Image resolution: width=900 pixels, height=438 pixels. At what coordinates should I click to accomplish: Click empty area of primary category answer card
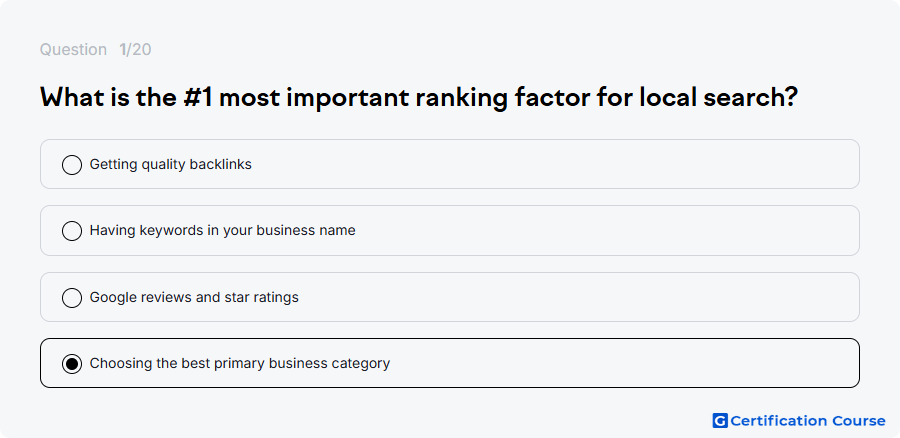pyautogui.click(x=620, y=363)
